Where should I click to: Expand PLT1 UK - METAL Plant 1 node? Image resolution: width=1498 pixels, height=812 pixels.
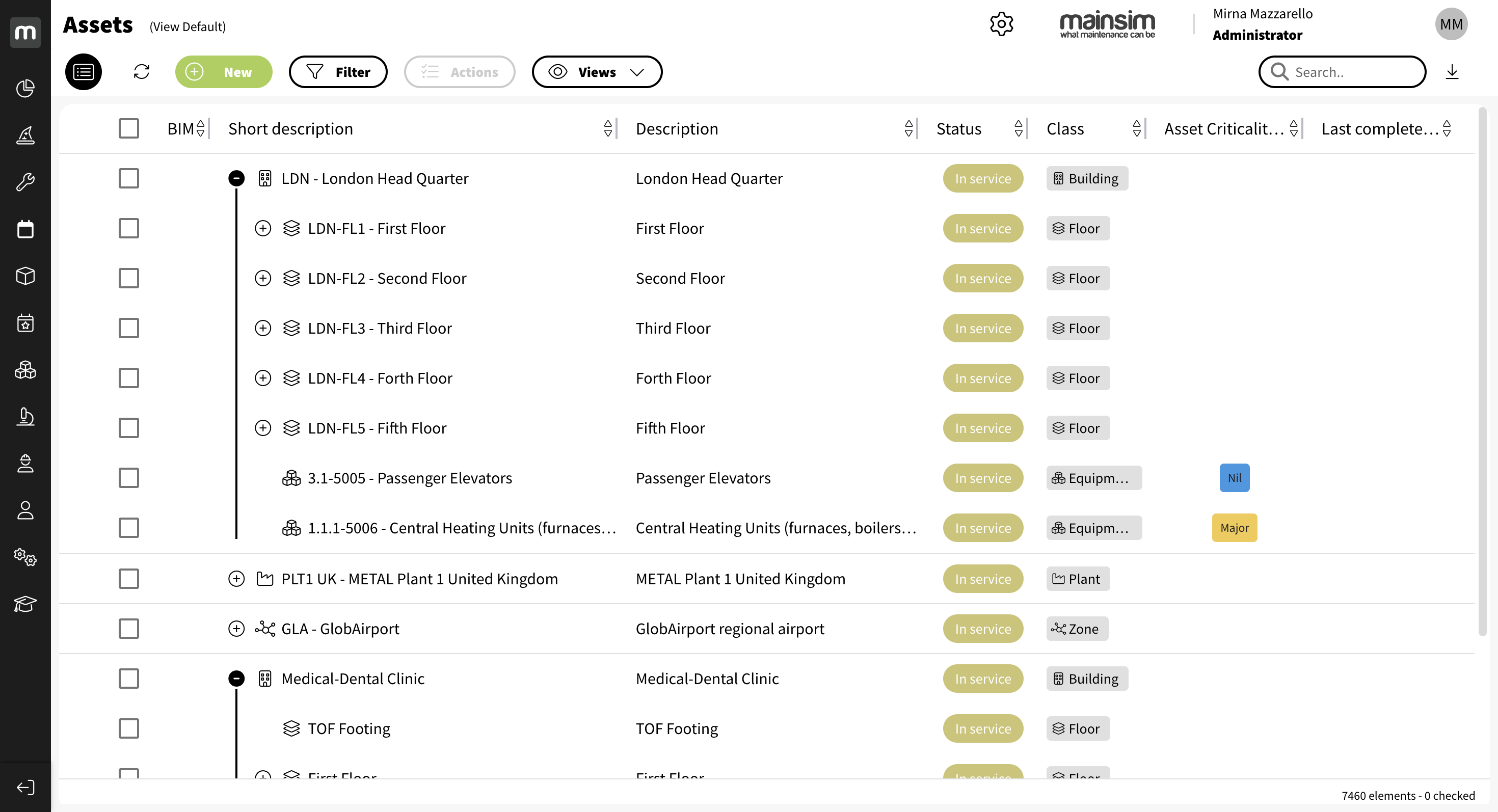236,579
